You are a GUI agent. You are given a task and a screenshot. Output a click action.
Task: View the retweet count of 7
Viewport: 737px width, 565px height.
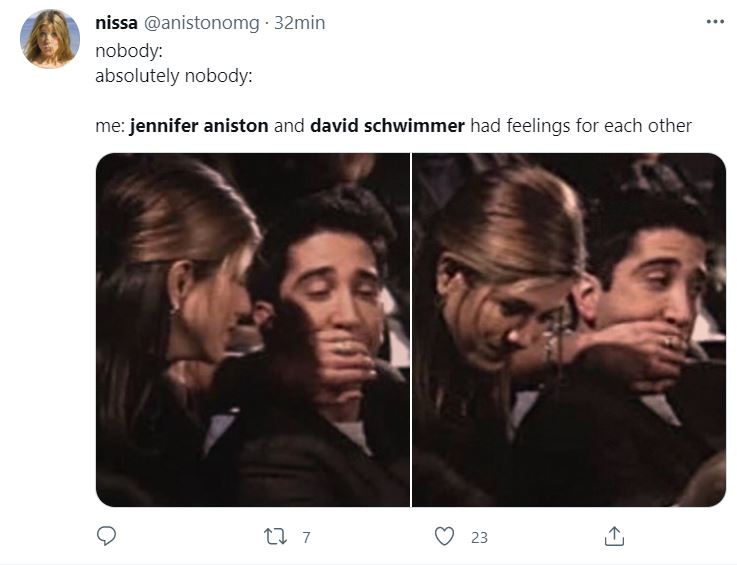pos(306,537)
